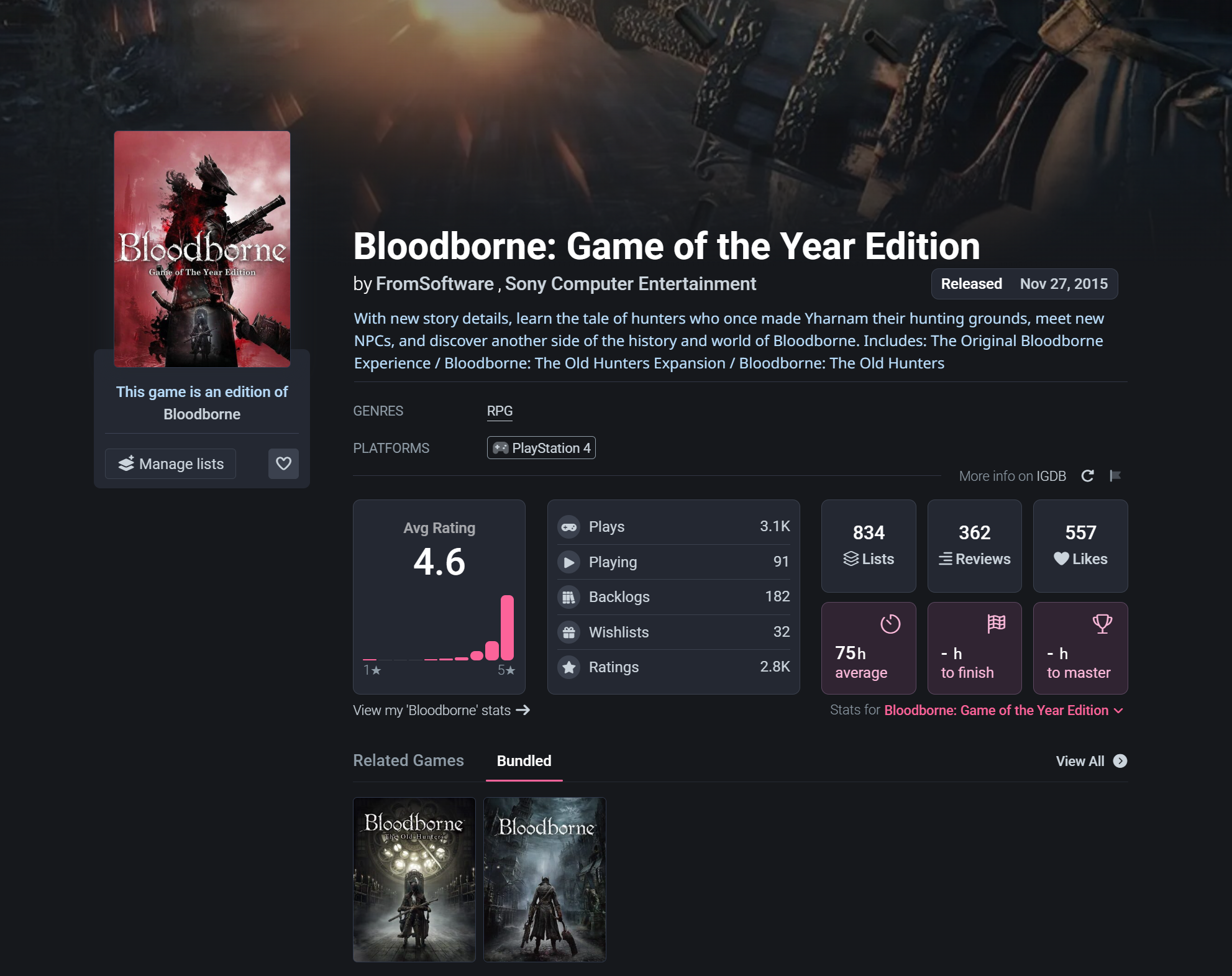This screenshot has height=976, width=1232.
Task: Click the refresh IGDB data icon
Action: coord(1087,476)
